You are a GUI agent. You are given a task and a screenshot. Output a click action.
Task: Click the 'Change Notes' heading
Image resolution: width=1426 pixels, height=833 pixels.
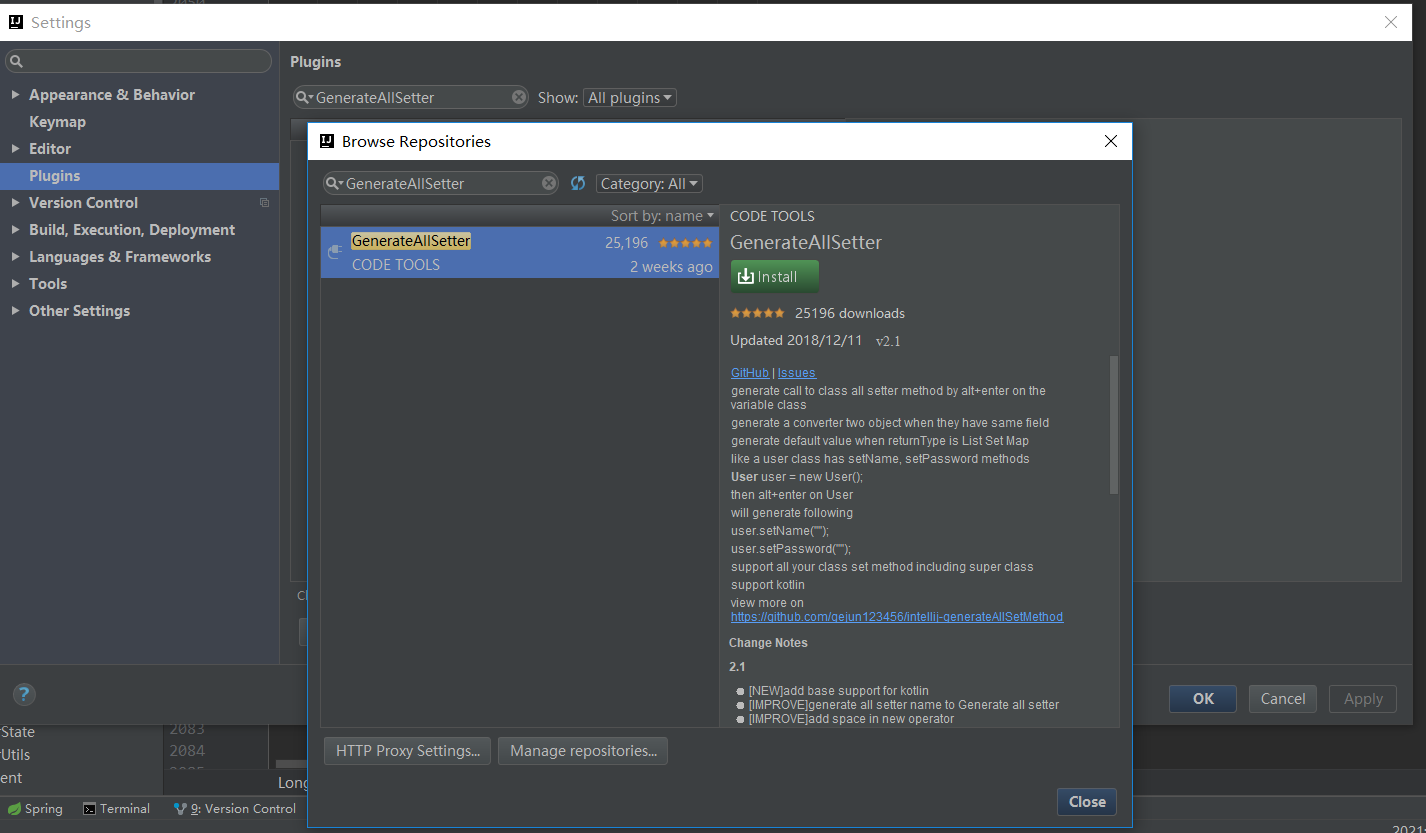(768, 643)
